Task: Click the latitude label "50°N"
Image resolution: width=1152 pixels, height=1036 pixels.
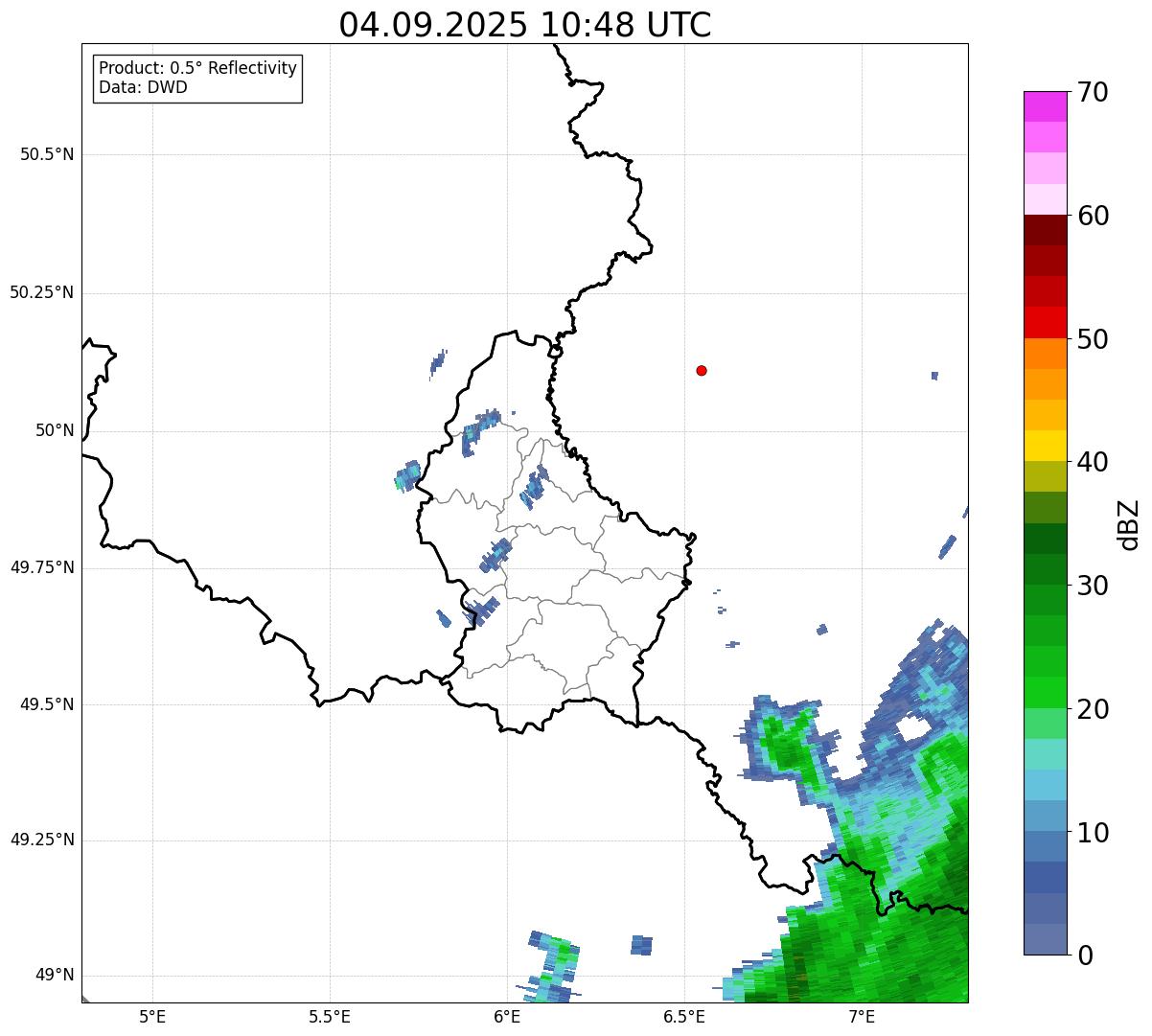Action: [x=55, y=430]
